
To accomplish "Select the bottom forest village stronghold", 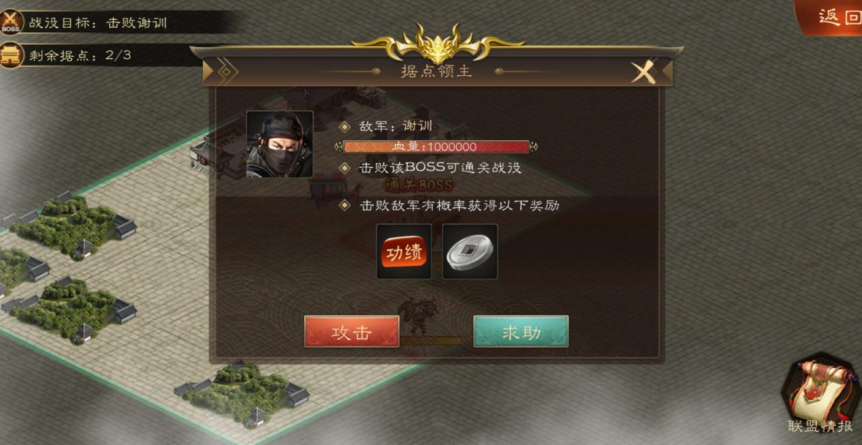I will [x=242, y=392].
